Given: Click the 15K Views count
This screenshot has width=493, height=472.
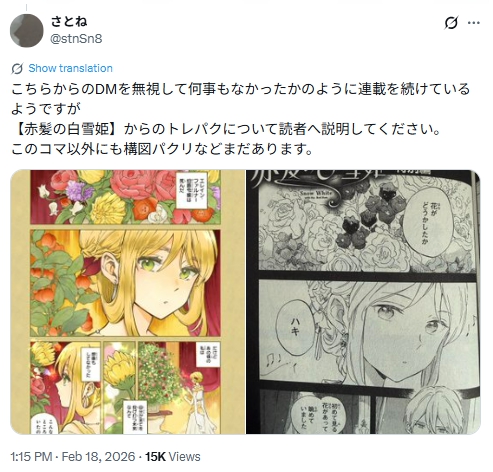Looking at the screenshot, I should (x=173, y=456).
